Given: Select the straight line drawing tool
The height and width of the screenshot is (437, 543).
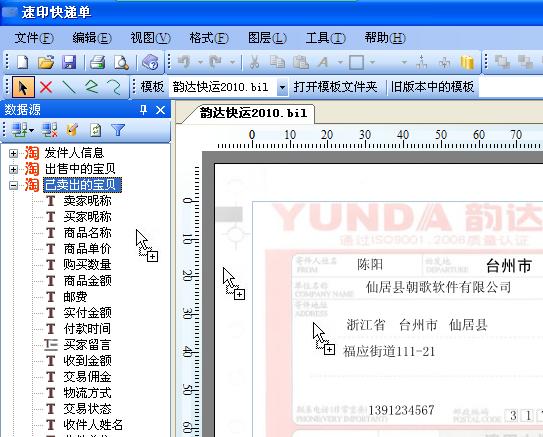Looking at the screenshot, I should tap(69, 87).
